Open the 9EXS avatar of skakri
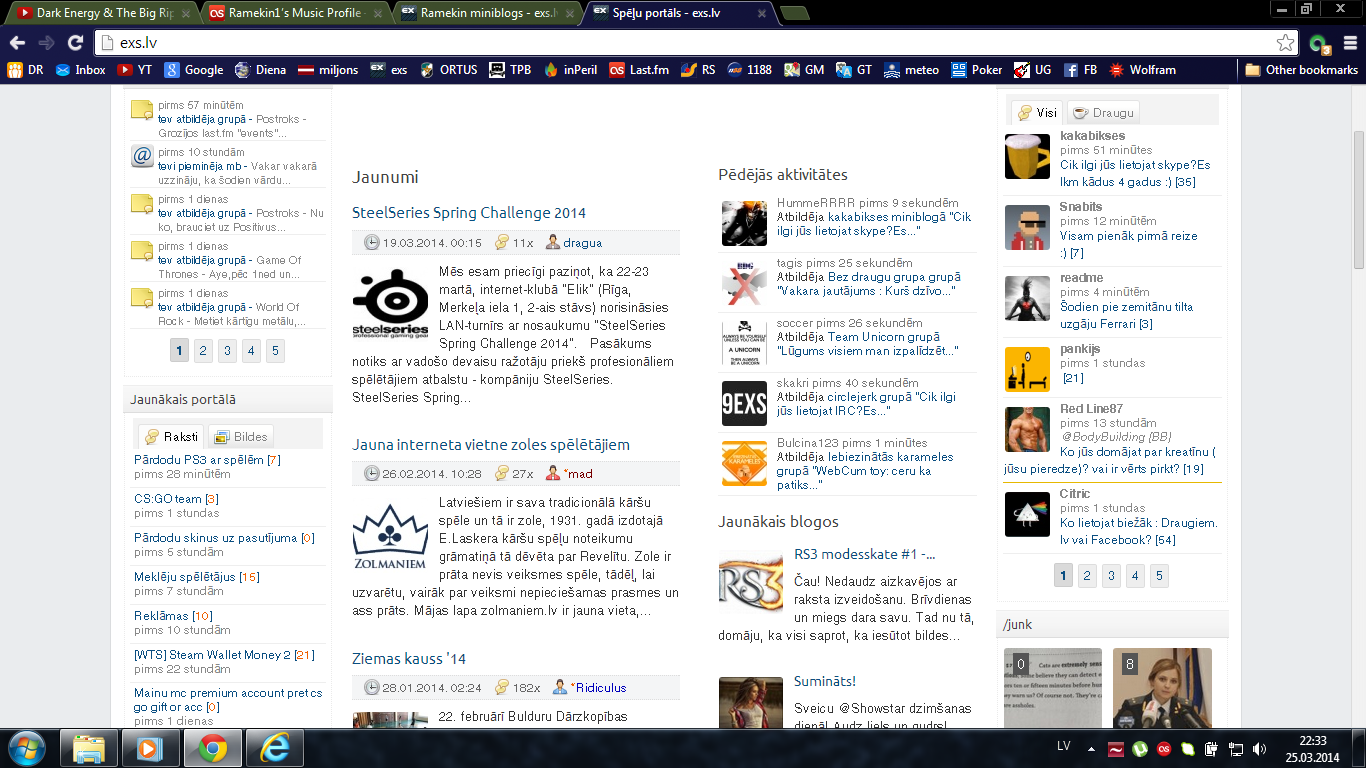 coord(744,403)
